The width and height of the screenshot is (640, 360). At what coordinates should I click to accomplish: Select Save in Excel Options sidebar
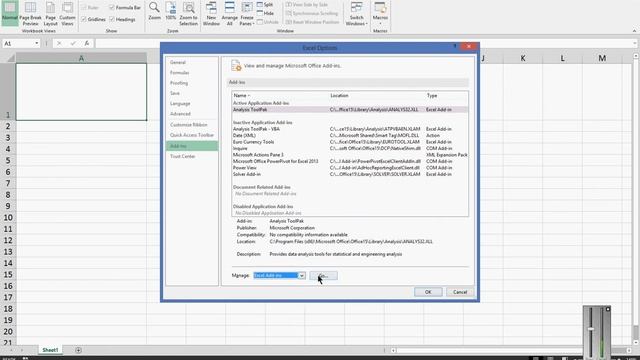(x=192, y=93)
